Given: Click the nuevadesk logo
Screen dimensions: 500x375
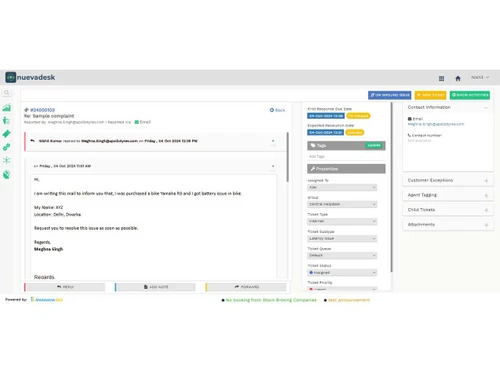Looking at the screenshot, I should (x=30, y=77).
